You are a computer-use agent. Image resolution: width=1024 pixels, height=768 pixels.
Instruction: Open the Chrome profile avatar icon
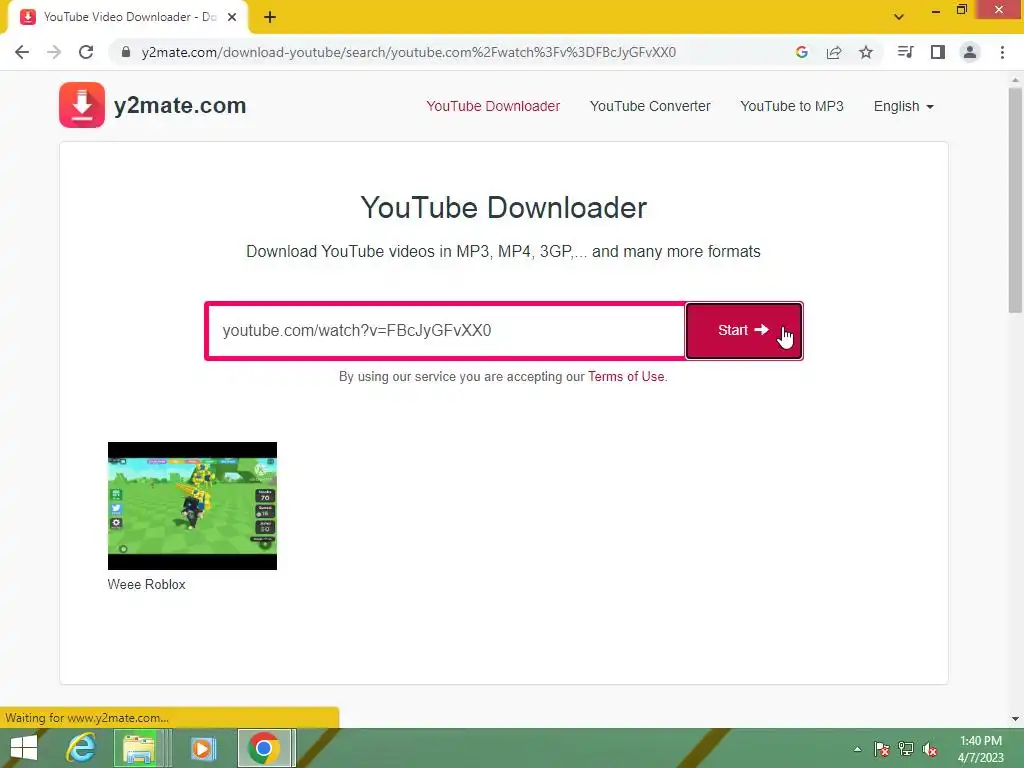coord(970,52)
